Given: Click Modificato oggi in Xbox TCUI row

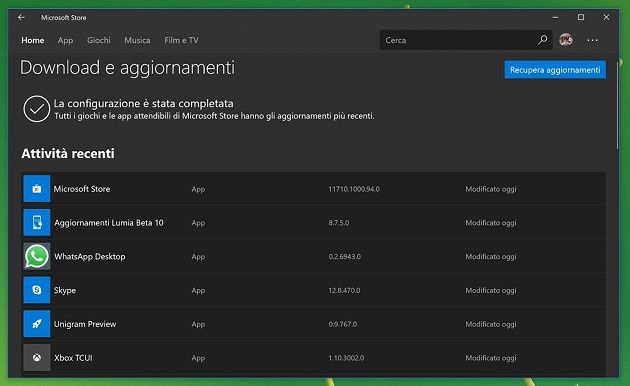Looking at the screenshot, I should (491, 357).
